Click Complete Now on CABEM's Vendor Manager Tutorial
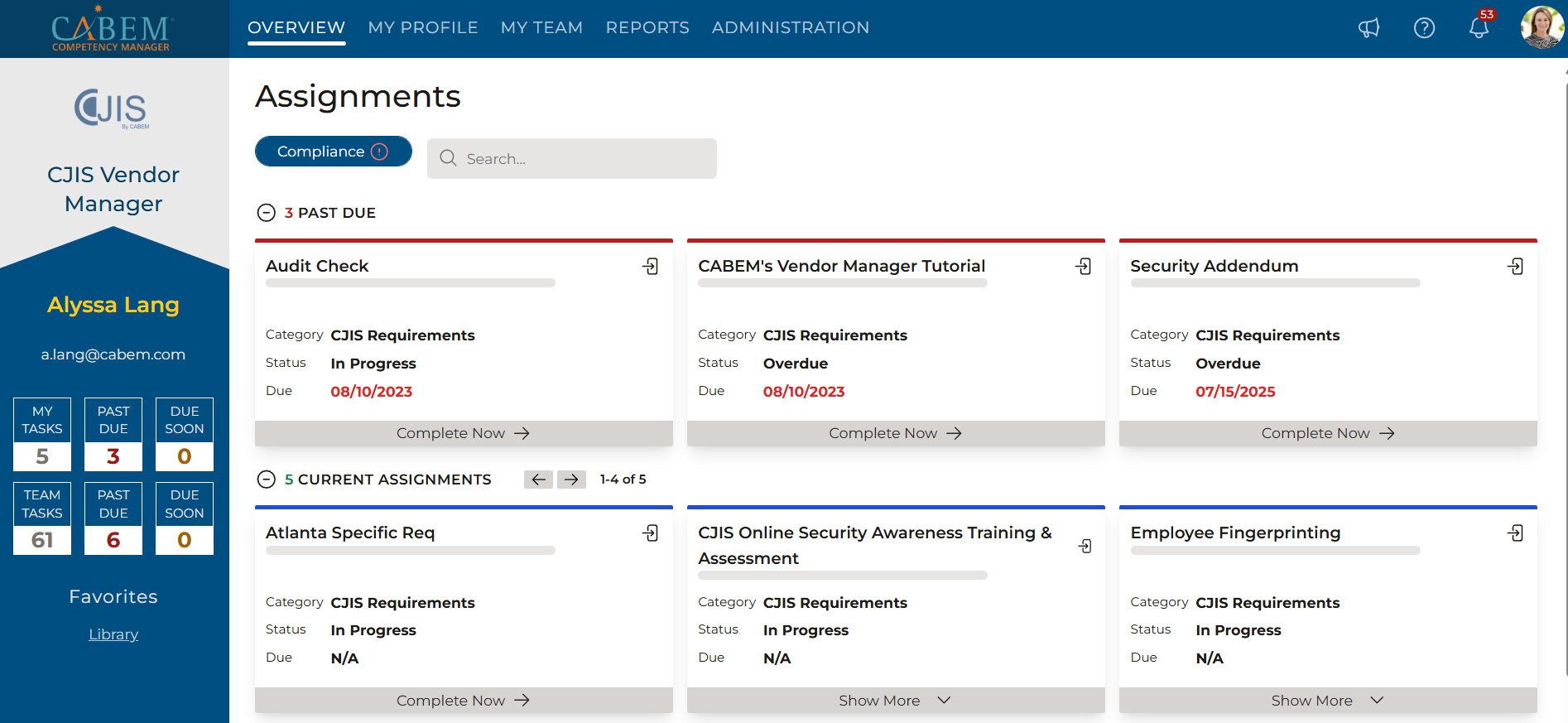 pyautogui.click(x=896, y=433)
